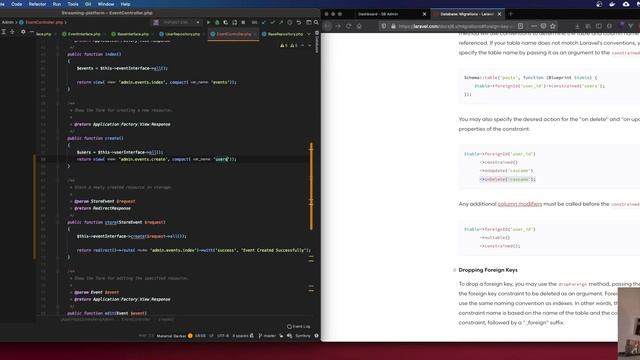Image resolution: width=640 pixels, height=360 pixels.
Task: Open the Help menu
Action: pos(125,4)
